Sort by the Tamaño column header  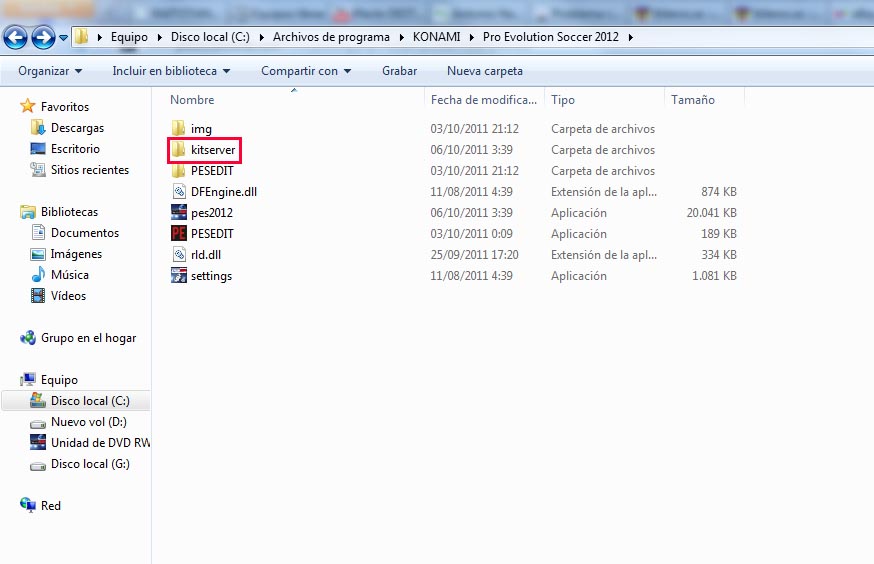click(x=693, y=100)
